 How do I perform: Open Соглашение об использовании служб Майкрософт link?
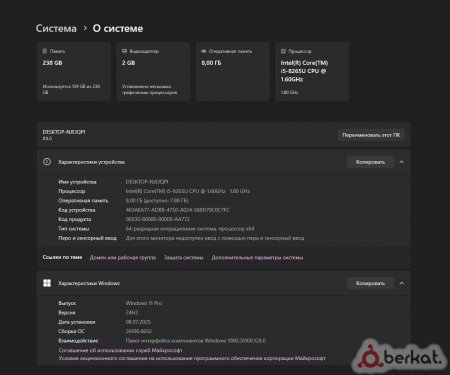[x=121, y=350]
